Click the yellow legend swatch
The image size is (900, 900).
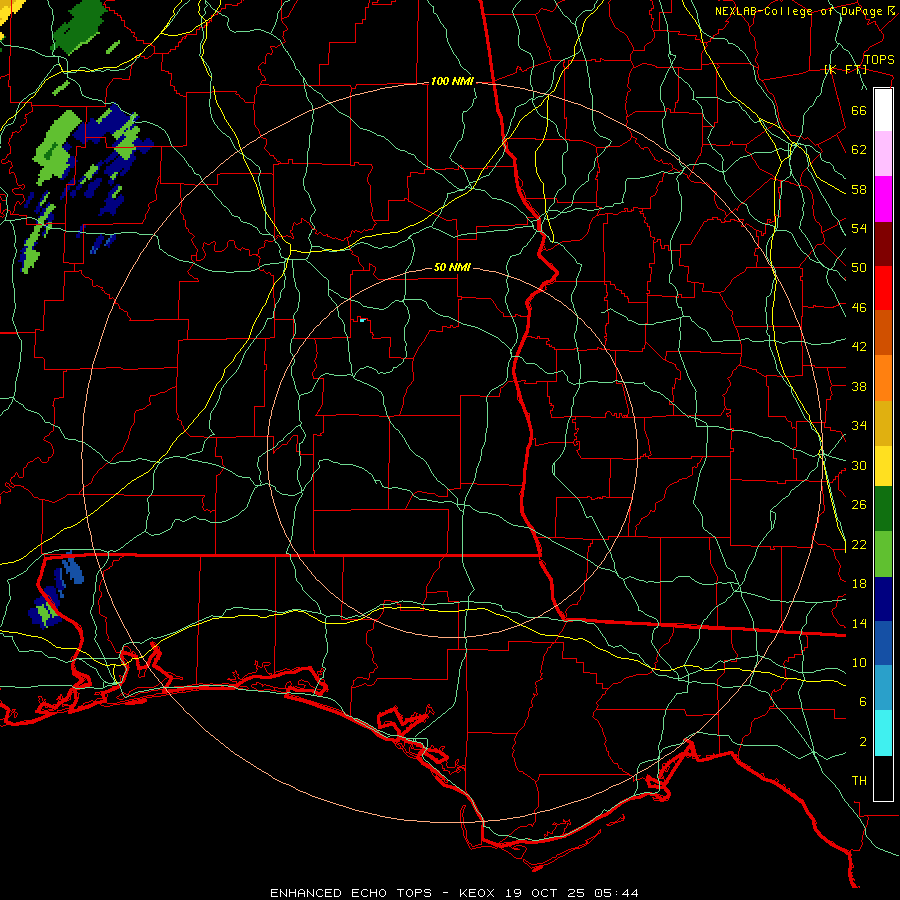(883, 466)
